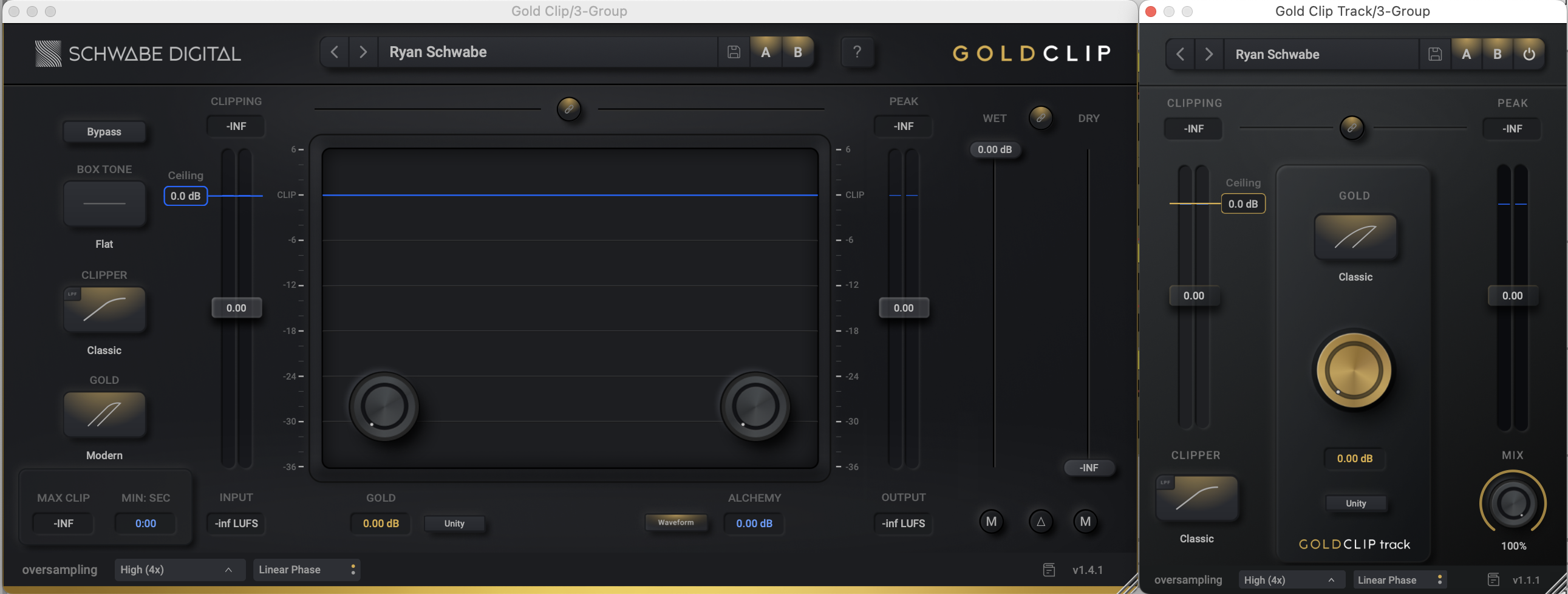Select the Classic Gold curve in Track window
The height and width of the screenshot is (594, 1568).
pos(1356,237)
